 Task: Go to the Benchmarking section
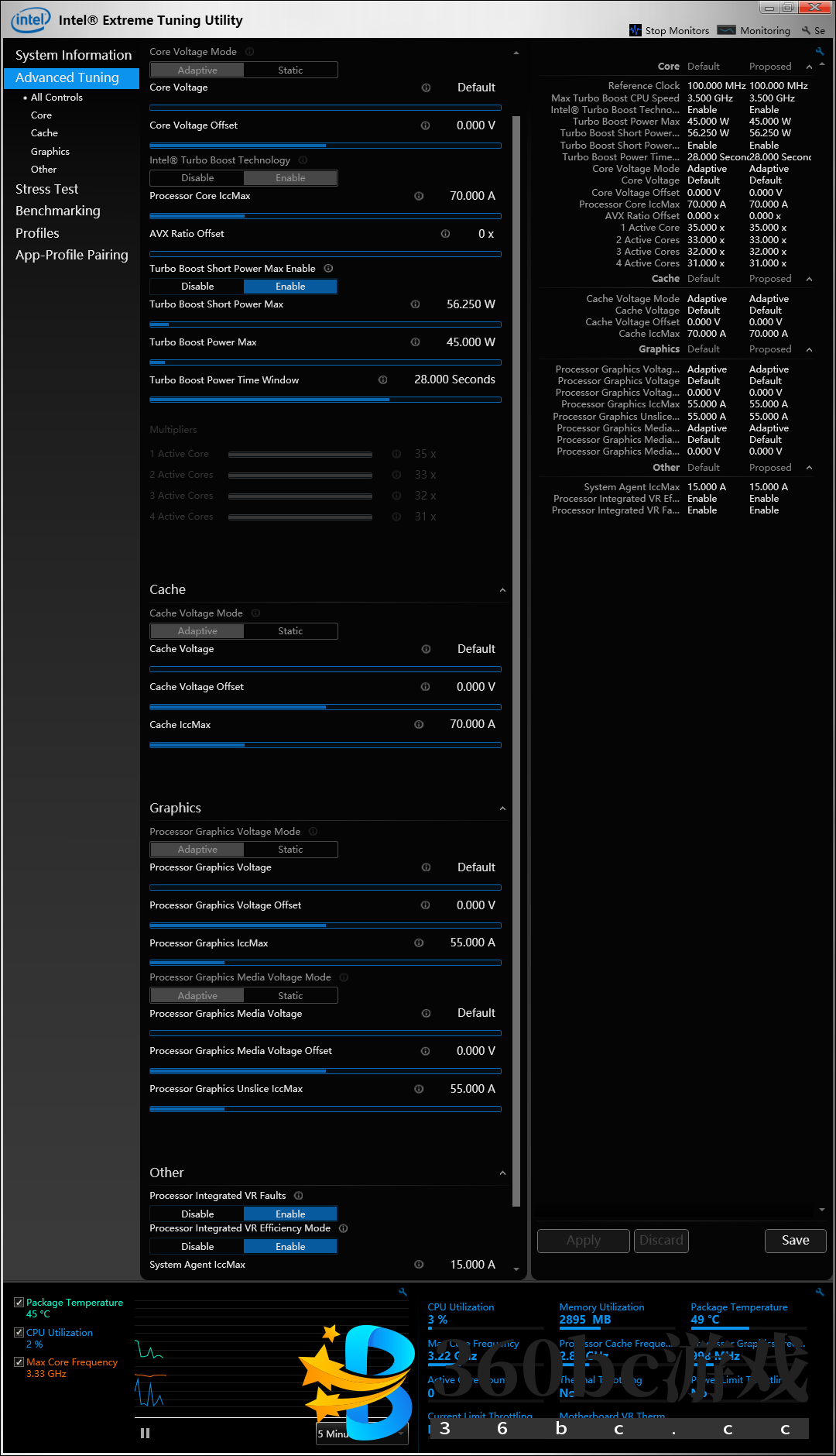(58, 211)
